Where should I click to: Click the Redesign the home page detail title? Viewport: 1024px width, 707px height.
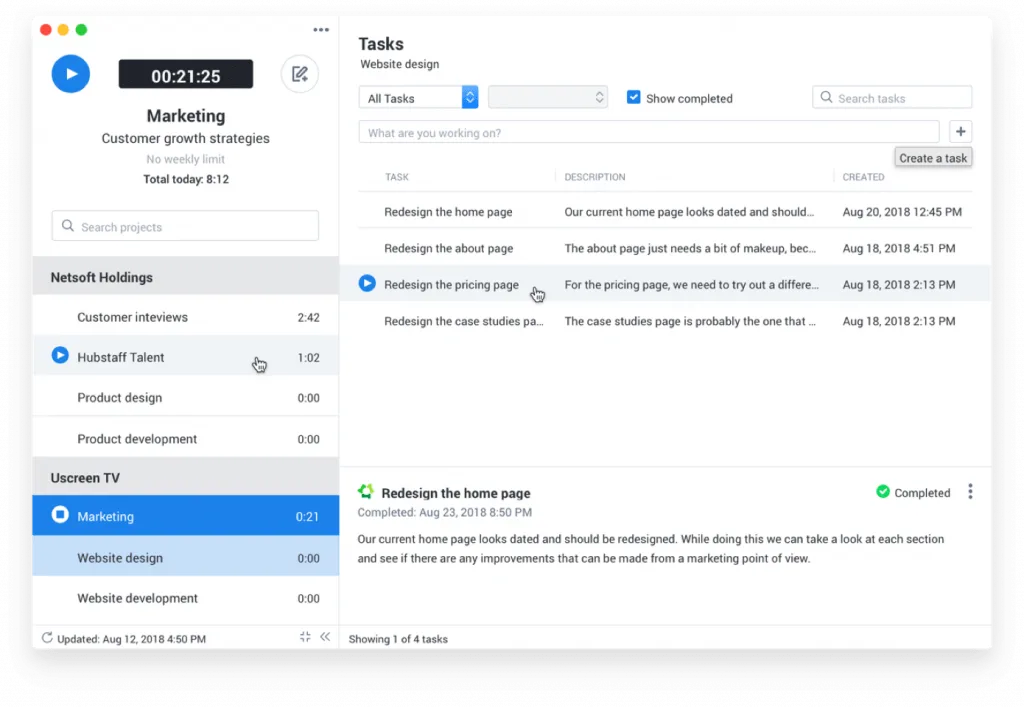pos(456,493)
